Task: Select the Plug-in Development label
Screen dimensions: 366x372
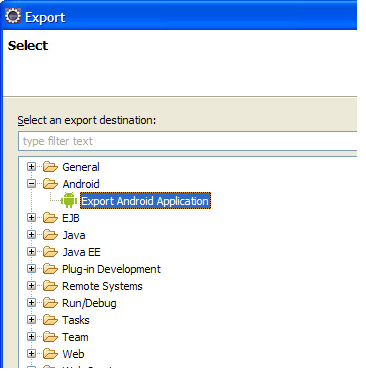Action: click(x=111, y=269)
